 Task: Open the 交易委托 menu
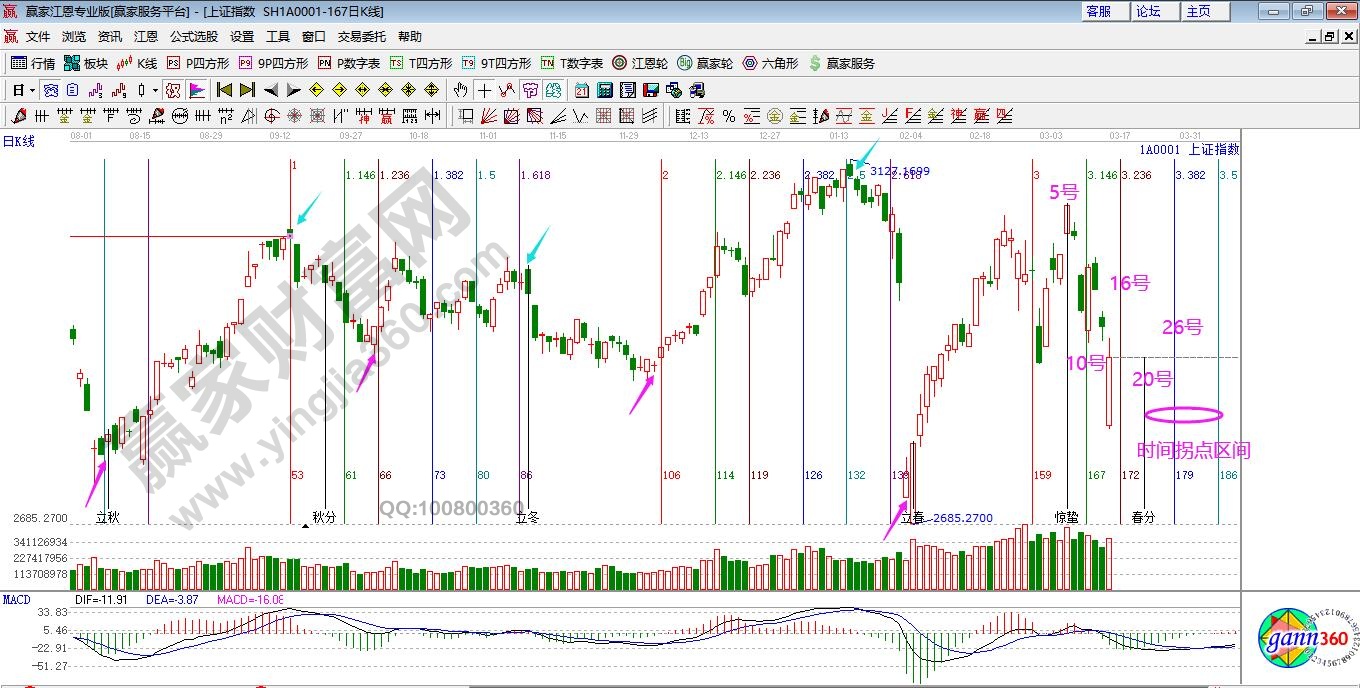coord(361,37)
